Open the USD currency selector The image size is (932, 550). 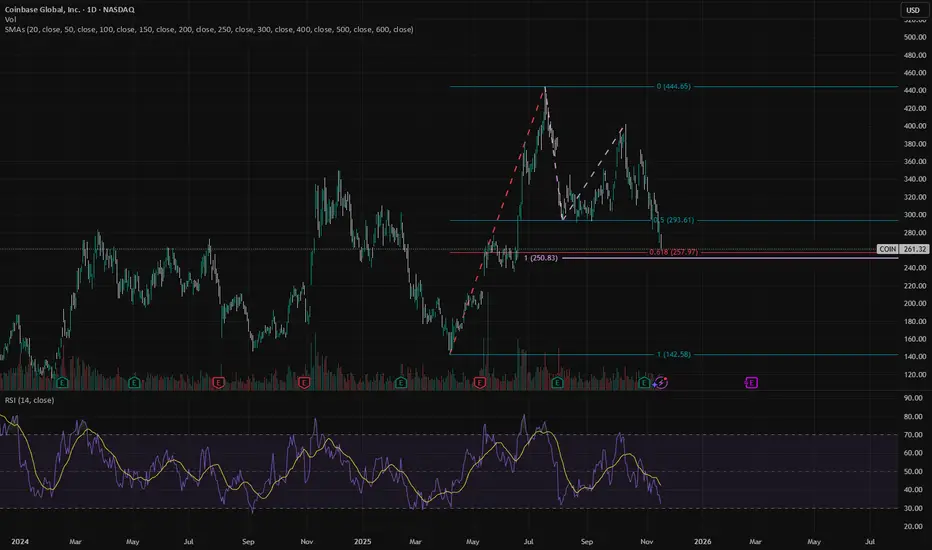pos(913,10)
